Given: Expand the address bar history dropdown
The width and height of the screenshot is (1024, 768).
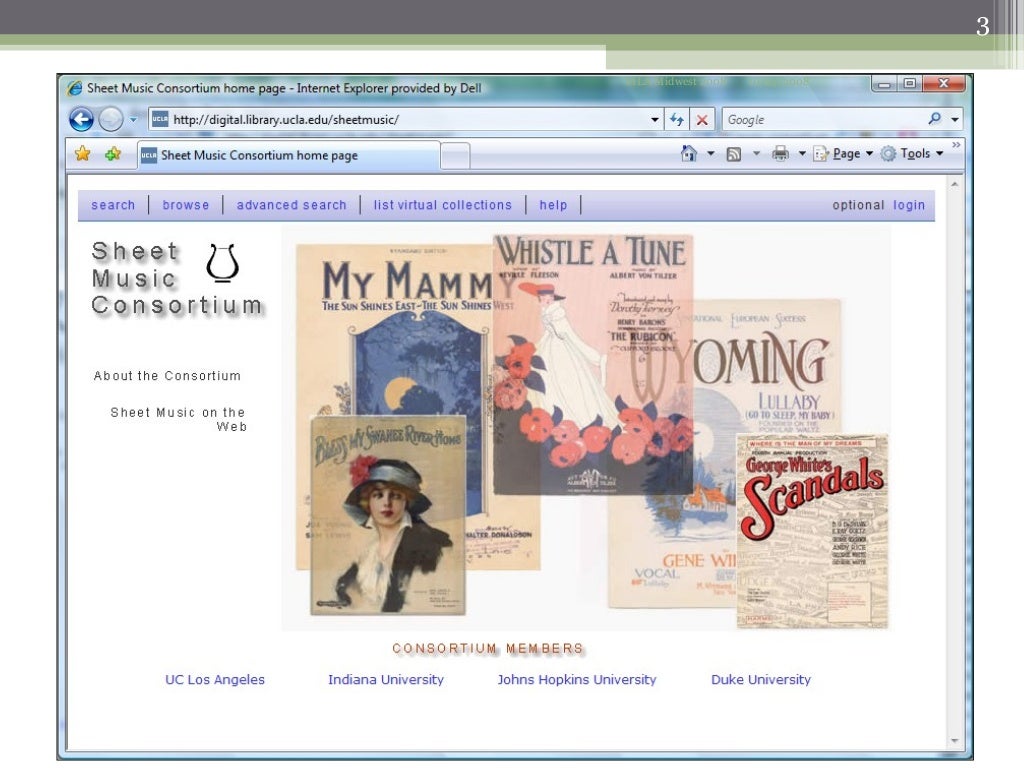Looking at the screenshot, I should coord(655,120).
